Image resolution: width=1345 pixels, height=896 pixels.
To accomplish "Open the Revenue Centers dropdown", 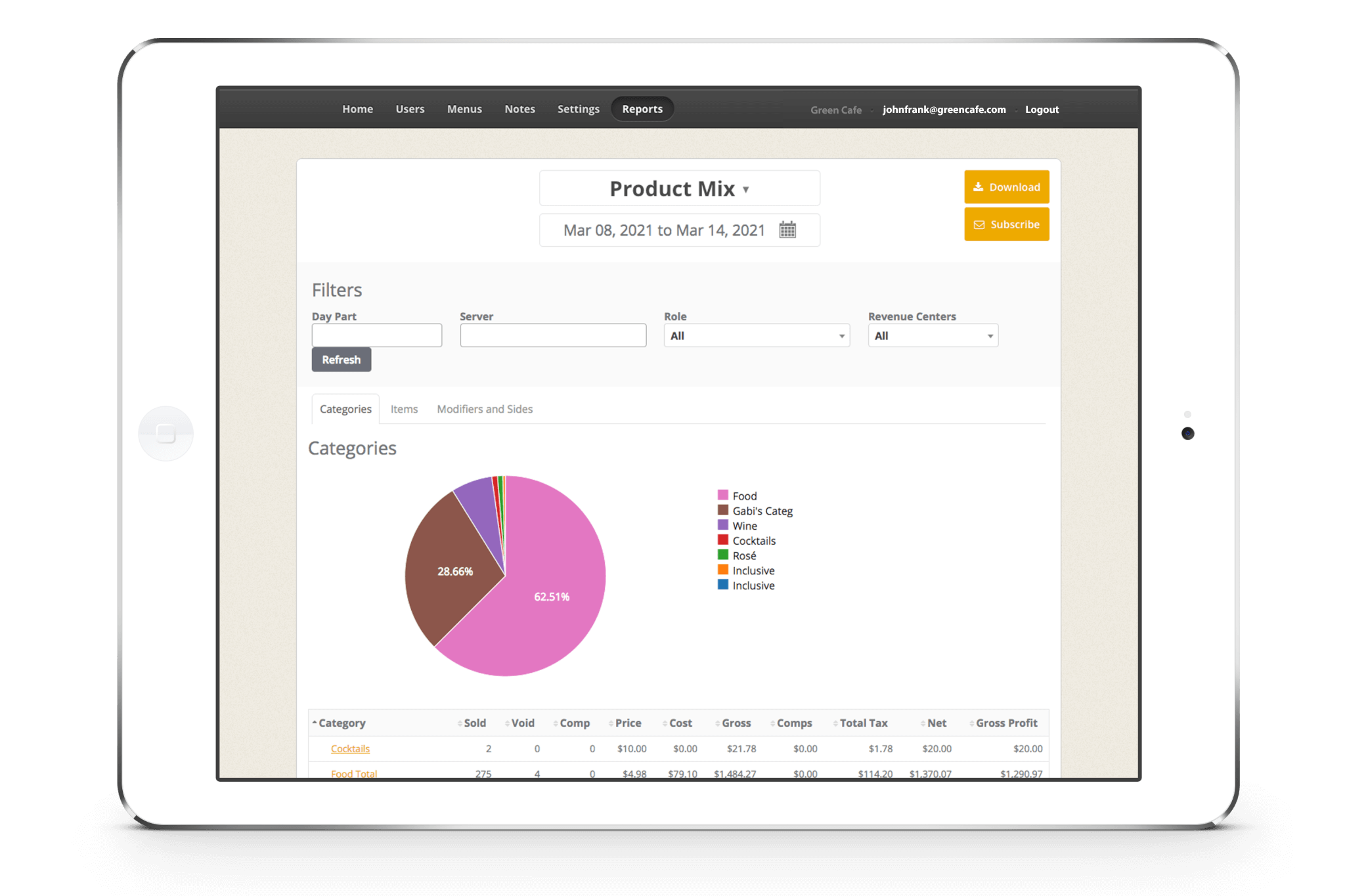I will (x=933, y=336).
